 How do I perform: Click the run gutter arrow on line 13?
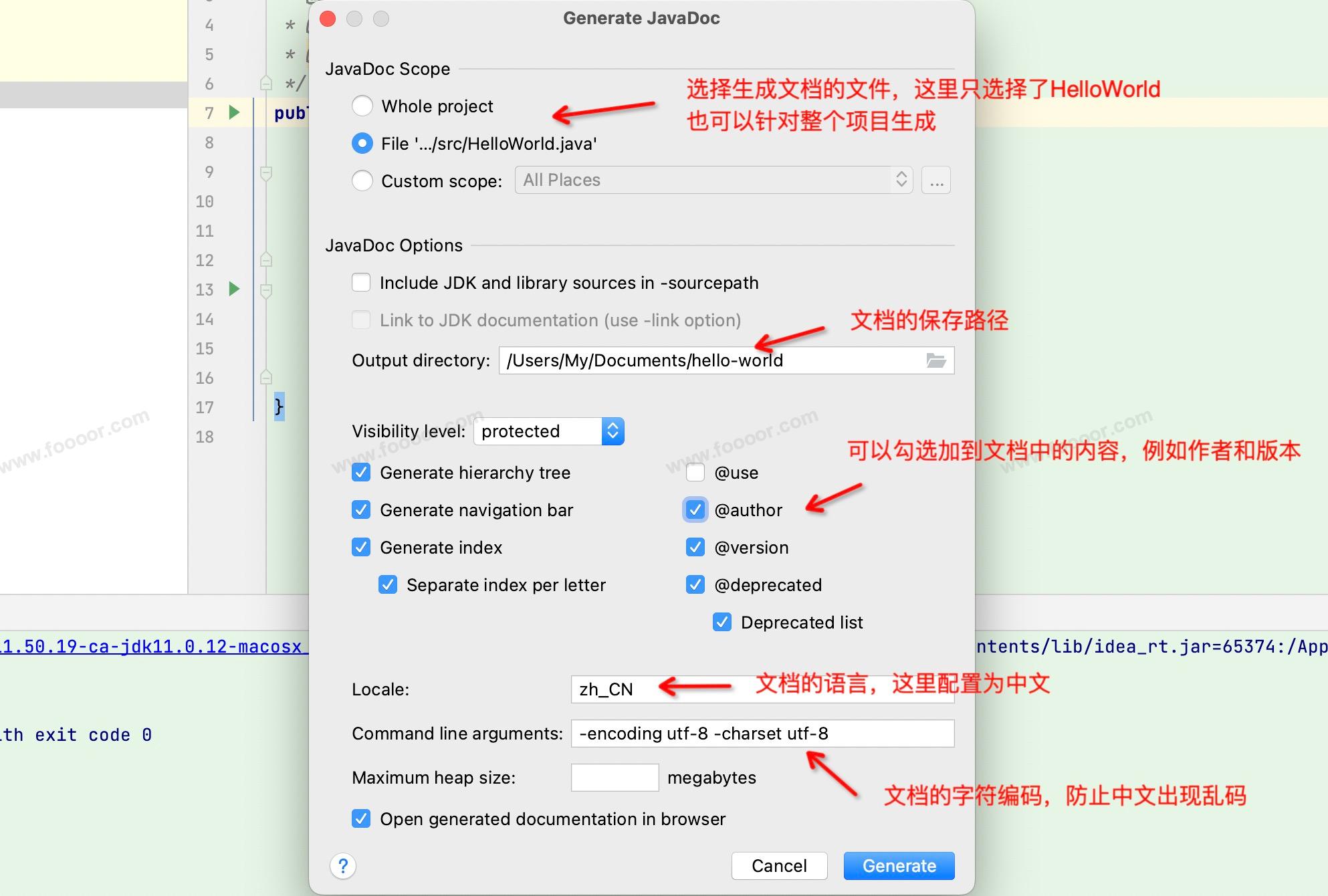tap(234, 289)
